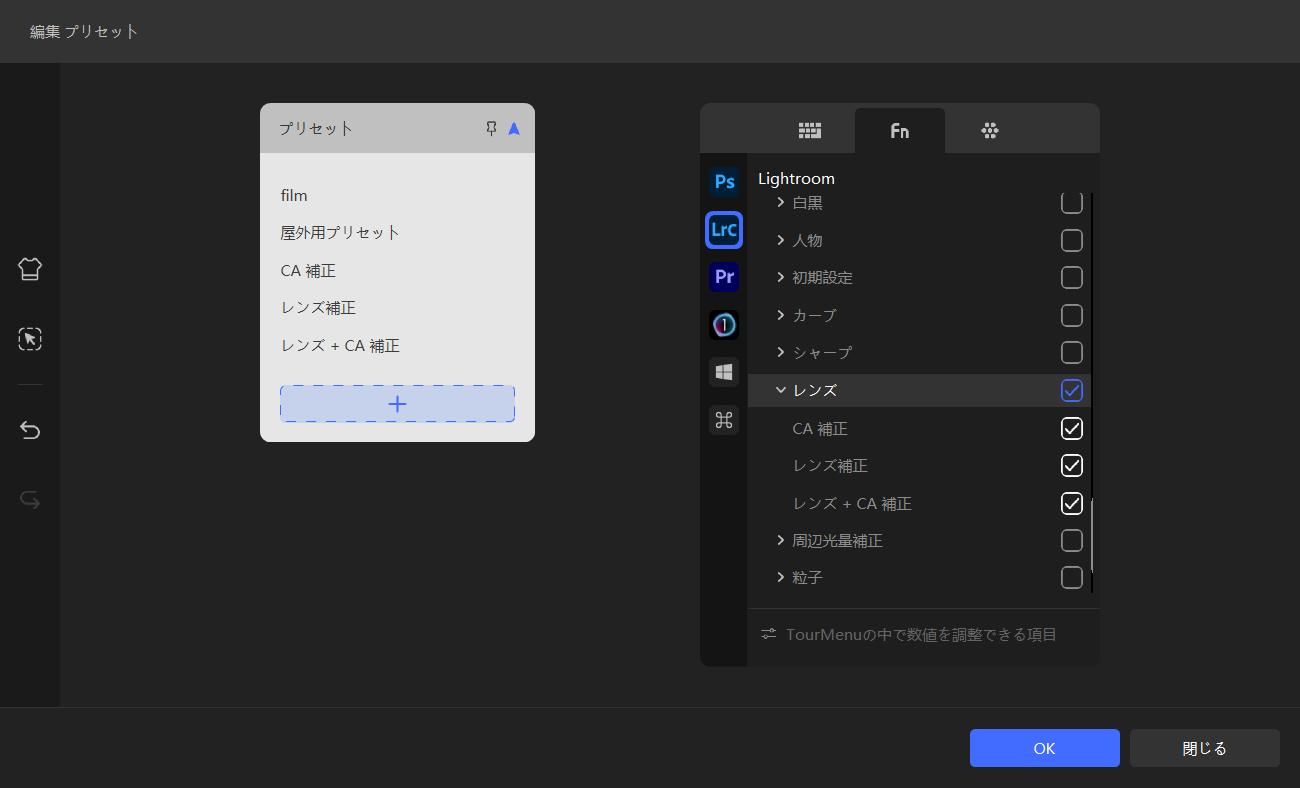Expand the カーブ category
This screenshot has width=1300, height=788.
[781, 316]
